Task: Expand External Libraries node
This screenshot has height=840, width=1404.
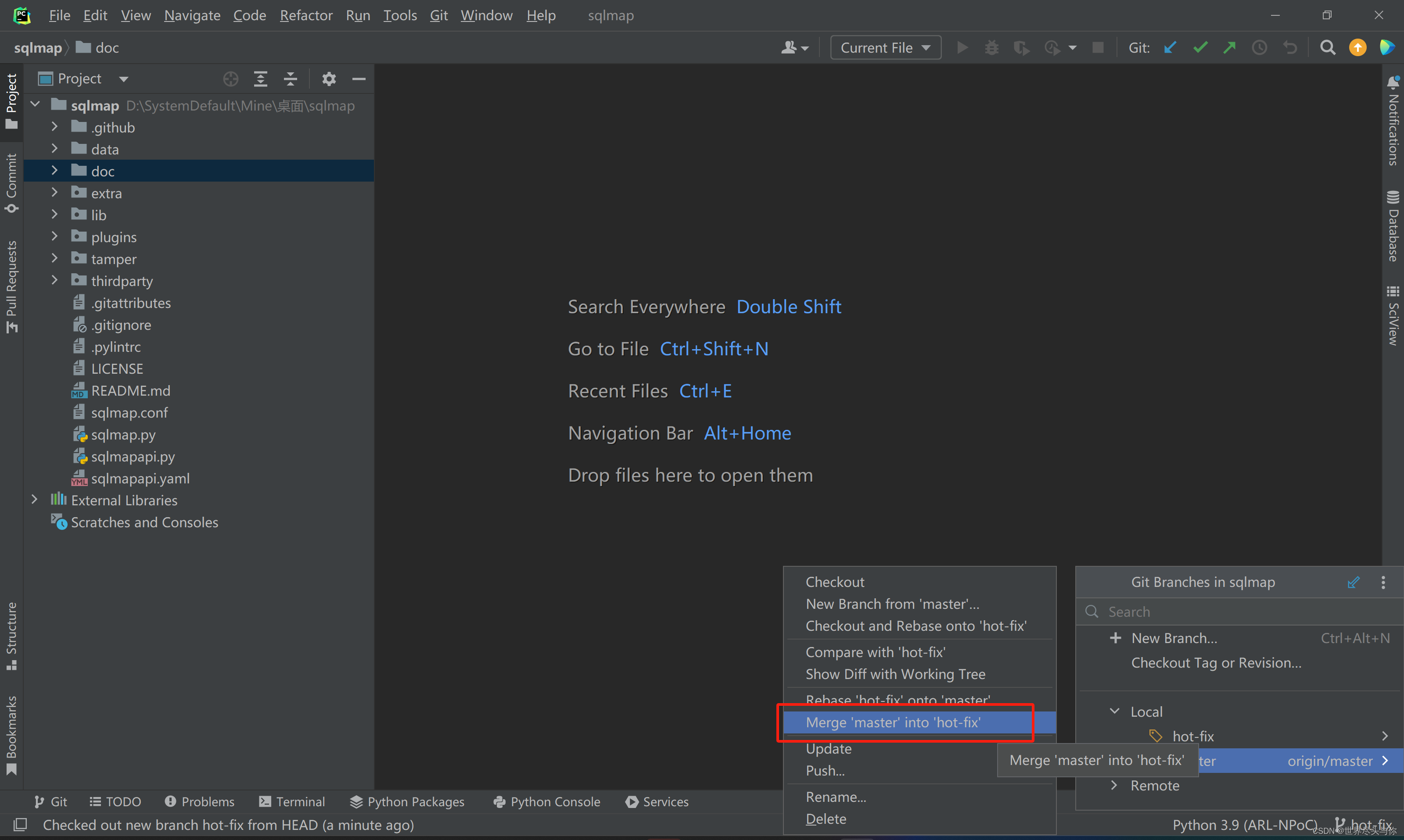Action: coord(35,500)
